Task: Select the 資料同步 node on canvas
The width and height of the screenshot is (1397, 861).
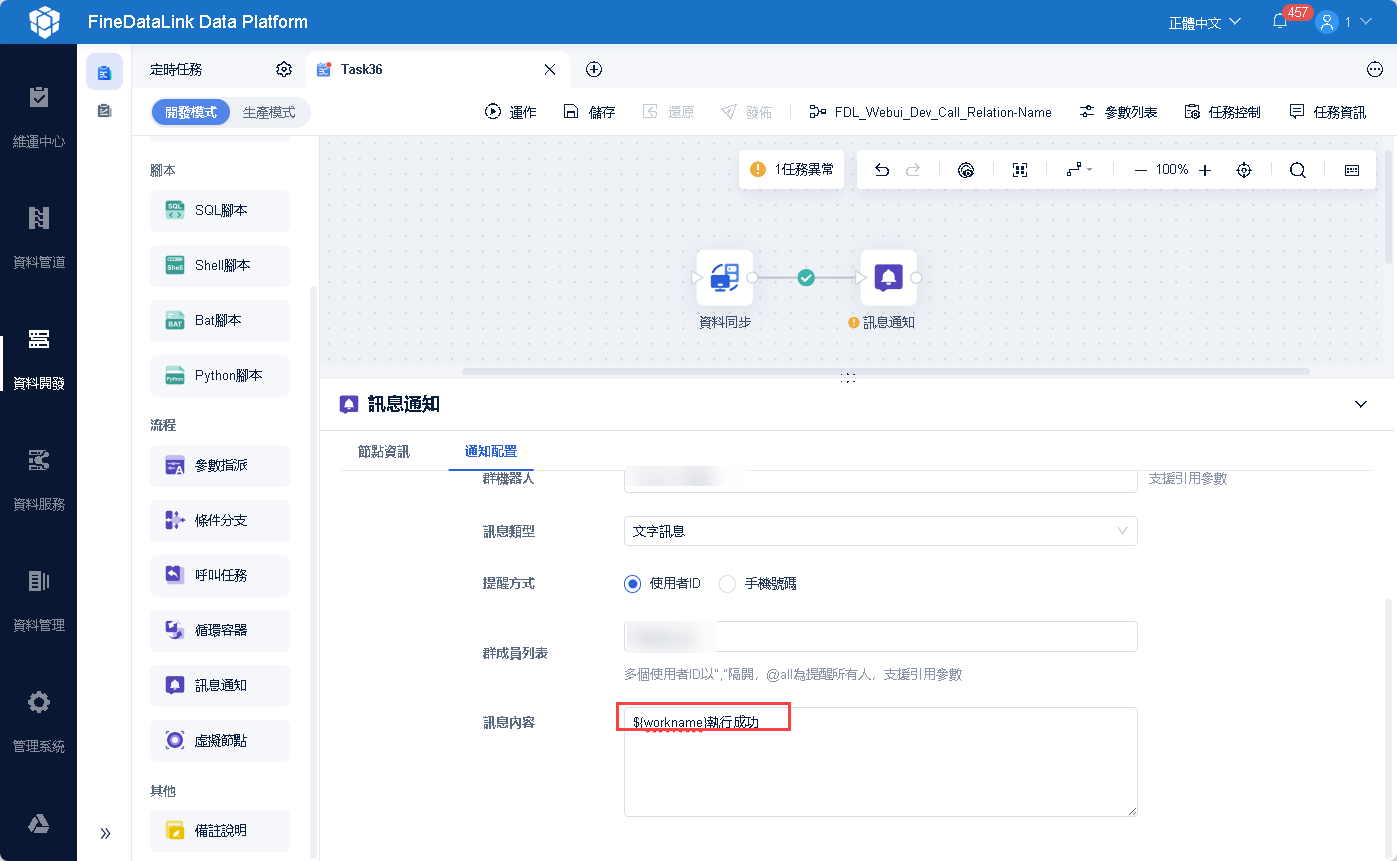Action: click(x=725, y=278)
